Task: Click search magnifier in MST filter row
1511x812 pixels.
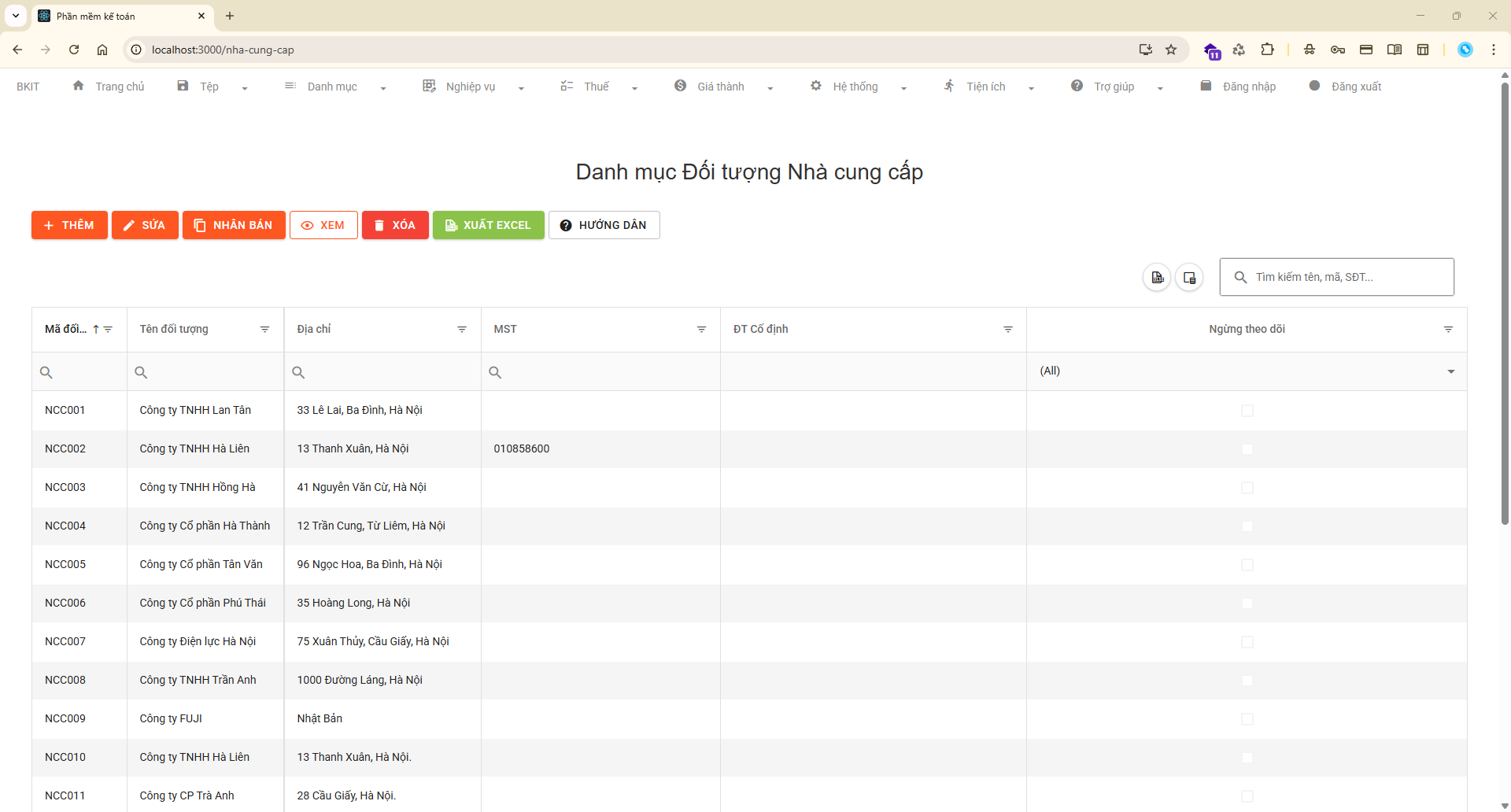Action: 495,372
